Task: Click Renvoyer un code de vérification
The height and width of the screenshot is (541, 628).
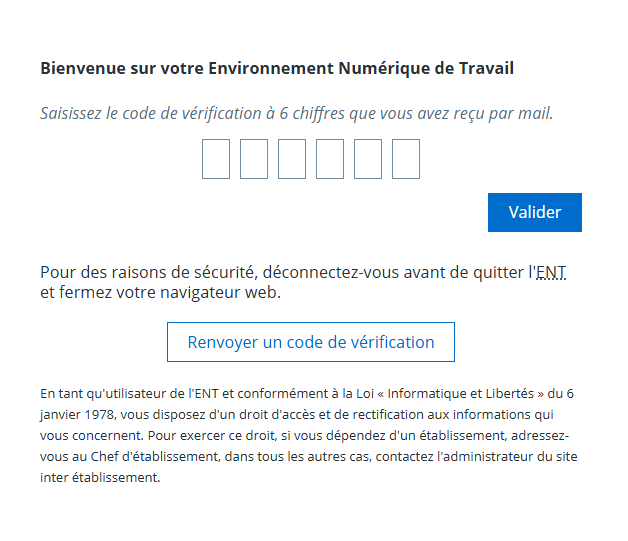Action: [x=311, y=342]
